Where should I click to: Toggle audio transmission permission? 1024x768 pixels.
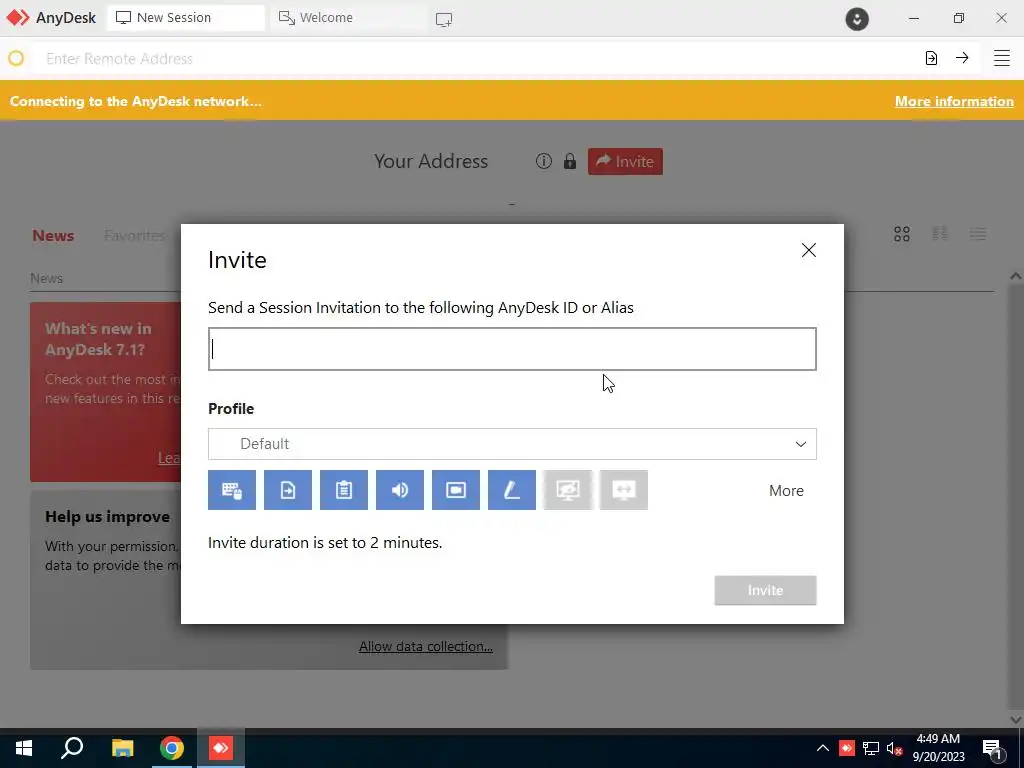point(400,490)
